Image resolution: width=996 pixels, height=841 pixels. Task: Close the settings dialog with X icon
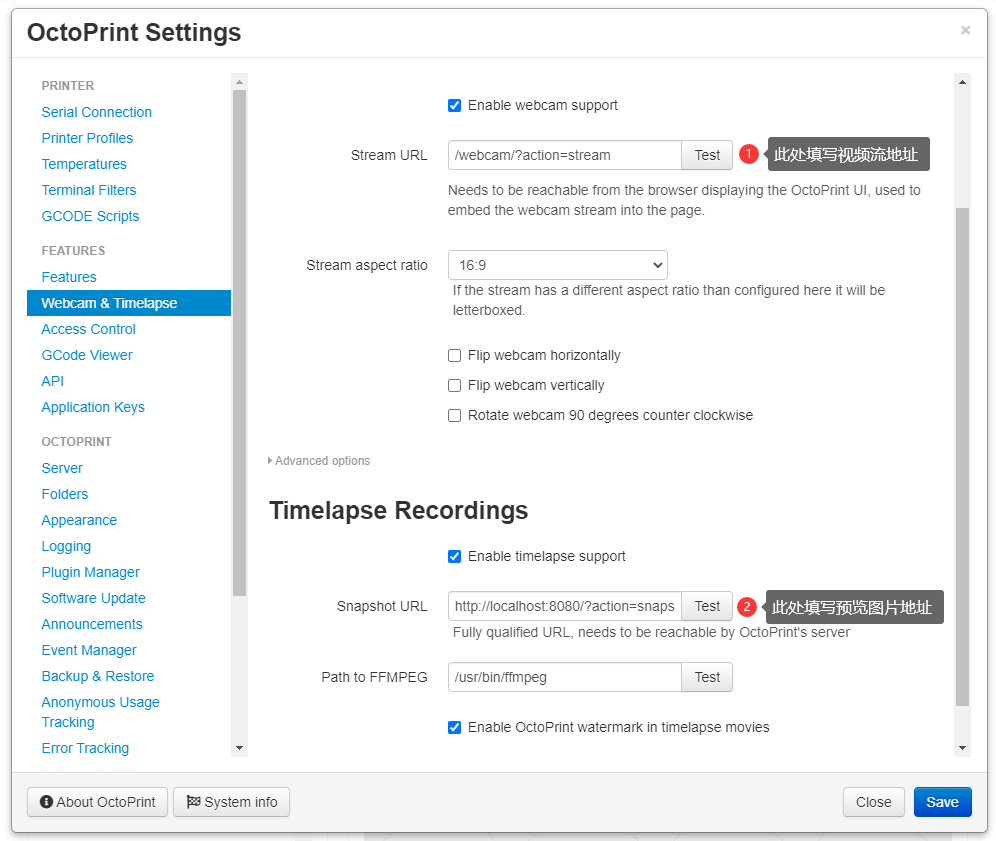point(965,30)
